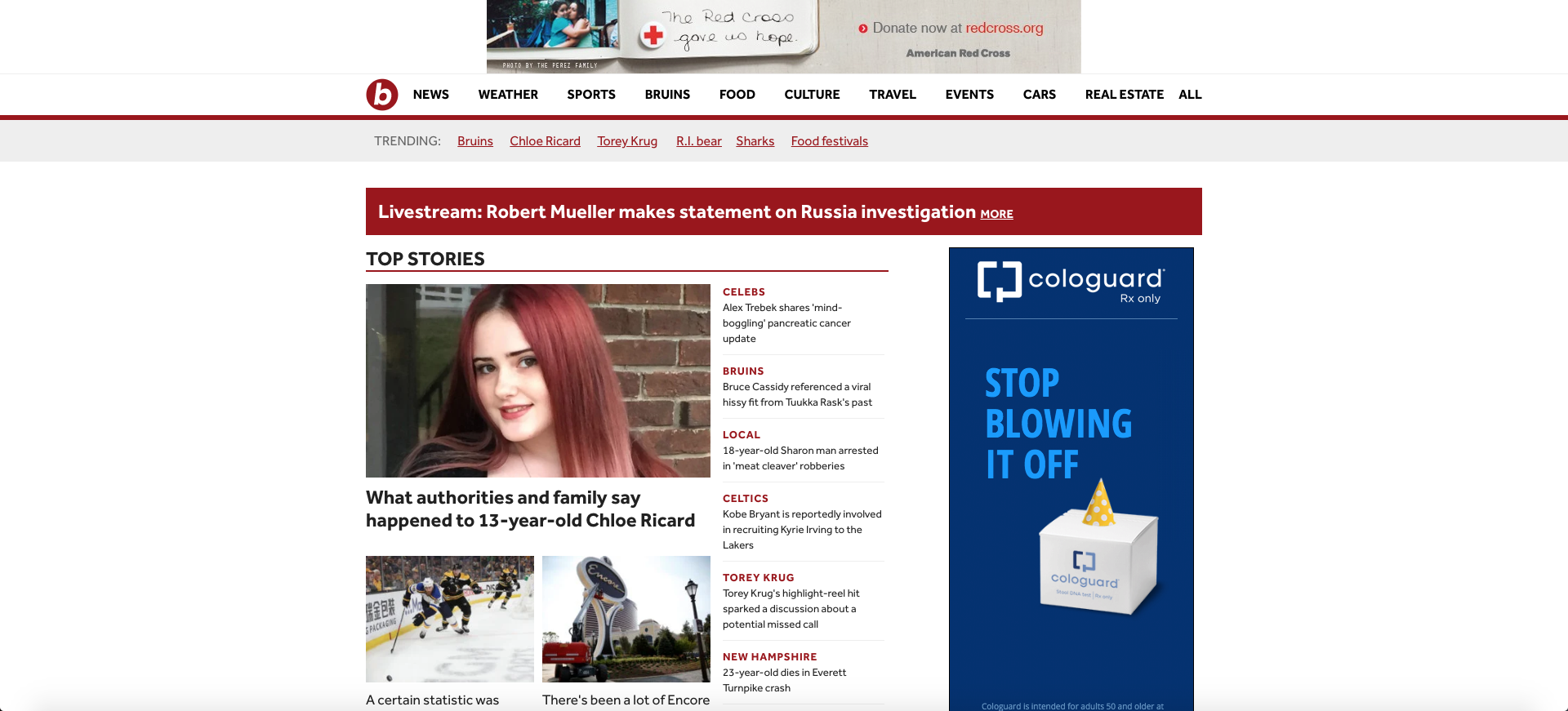Read Kobe Bryant Kyrie Irving story
The image size is (1568, 711).
[x=802, y=530]
